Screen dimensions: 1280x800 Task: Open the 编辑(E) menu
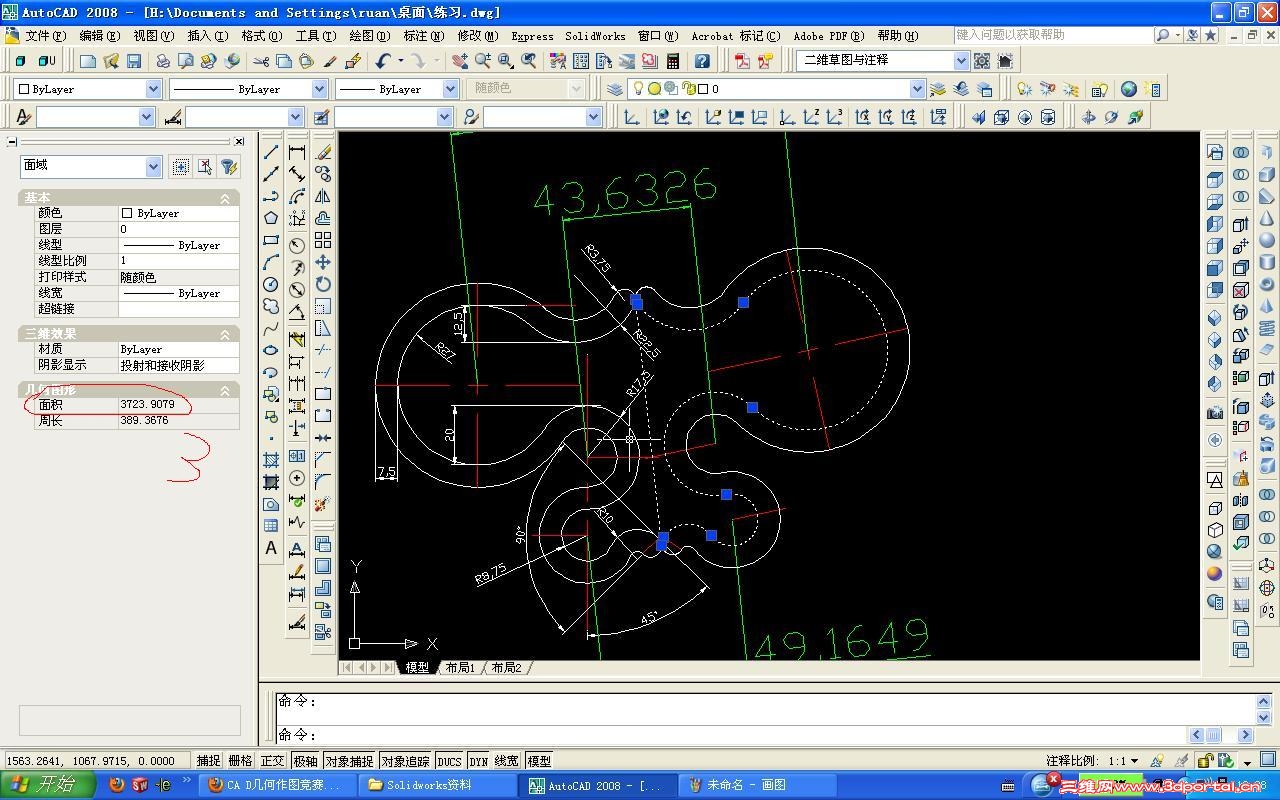click(x=99, y=36)
